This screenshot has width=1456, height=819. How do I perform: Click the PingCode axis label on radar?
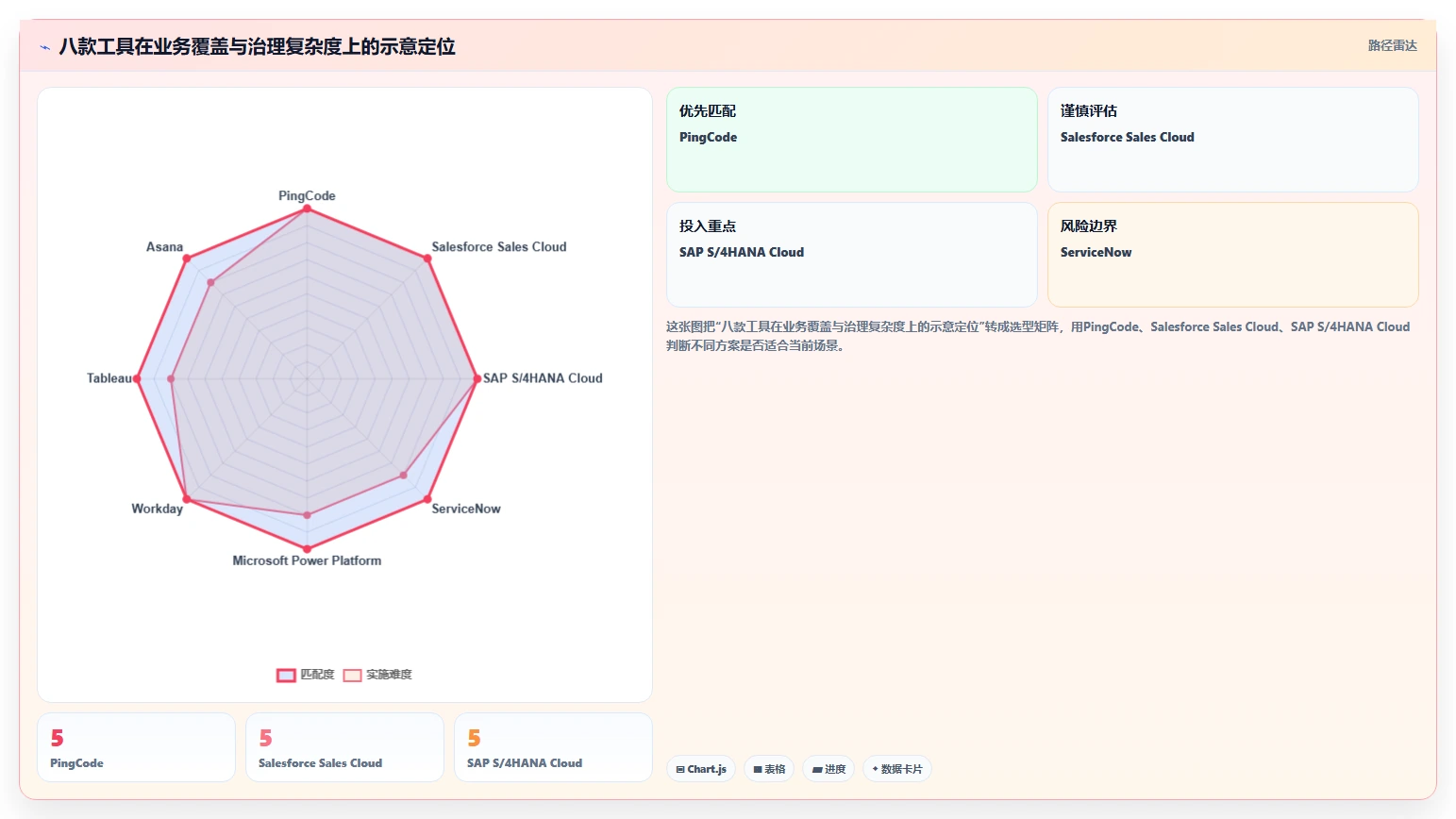pos(307,195)
